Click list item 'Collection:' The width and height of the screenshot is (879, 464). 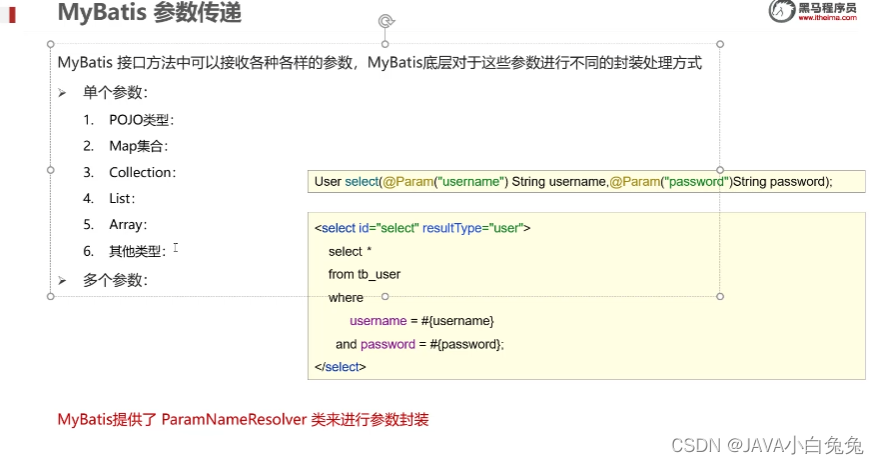tap(142, 172)
